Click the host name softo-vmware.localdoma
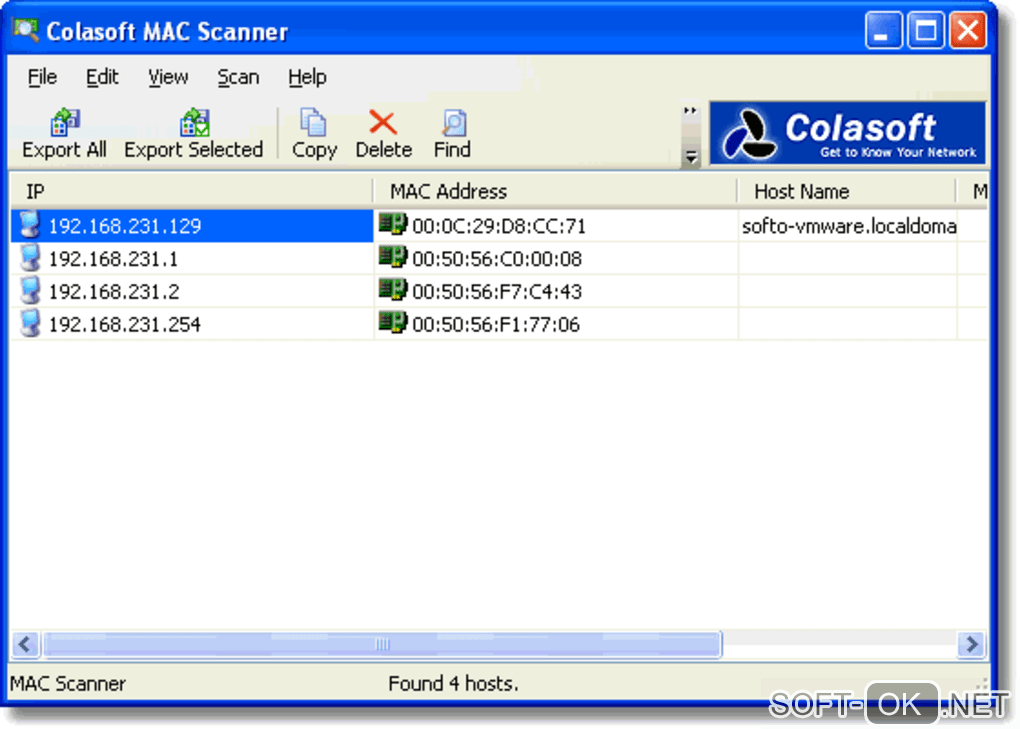Image resolution: width=1020 pixels, height=729 pixels. [x=849, y=226]
